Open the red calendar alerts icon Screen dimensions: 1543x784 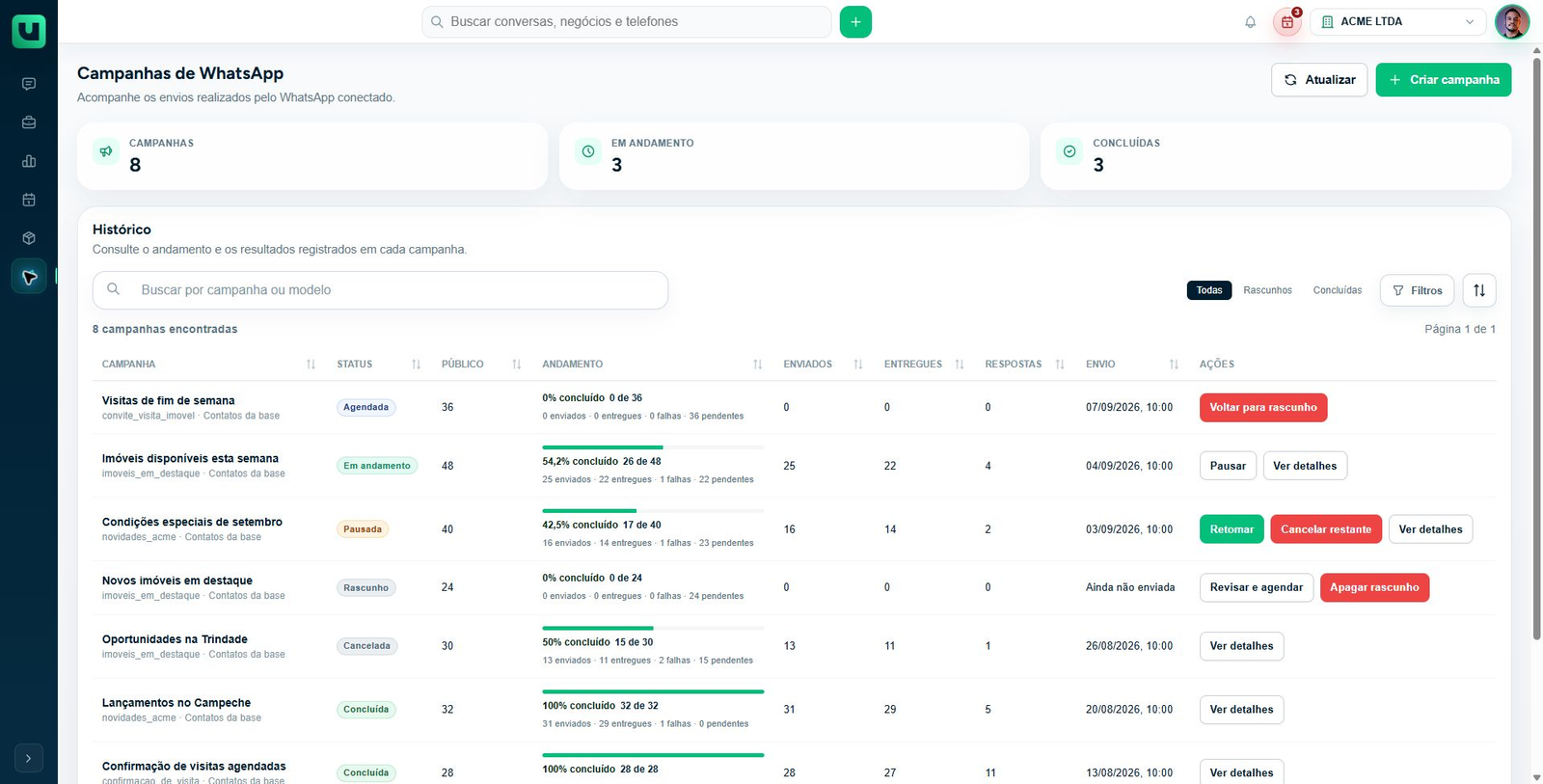pos(1287,21)
